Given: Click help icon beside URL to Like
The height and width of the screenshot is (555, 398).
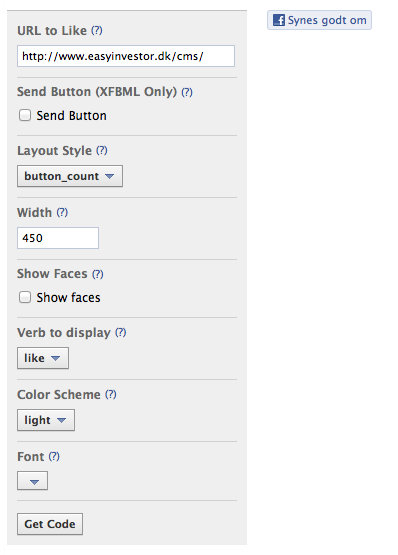Looking at the screenshot, I should 97,30.
